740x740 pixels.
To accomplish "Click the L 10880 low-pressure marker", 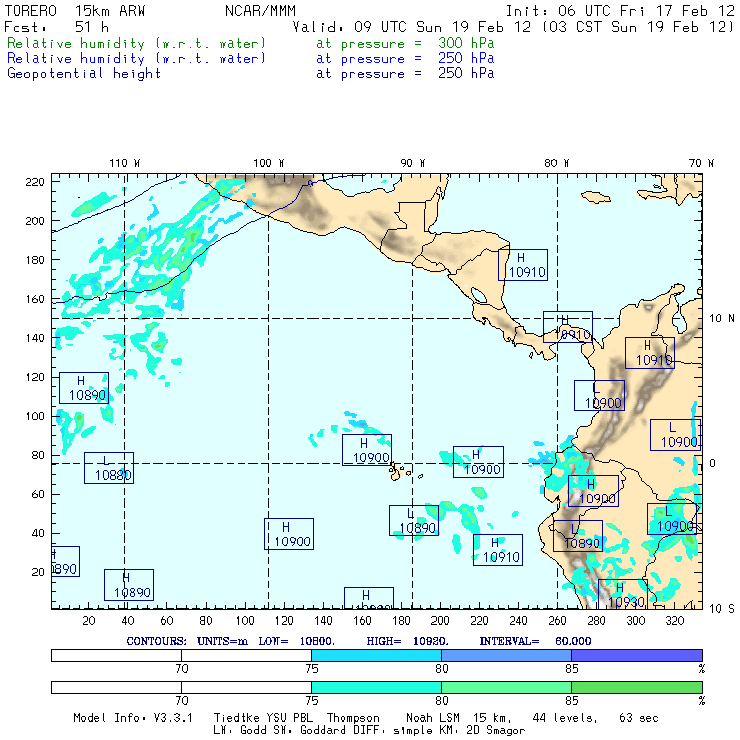I will pos(108,468).
